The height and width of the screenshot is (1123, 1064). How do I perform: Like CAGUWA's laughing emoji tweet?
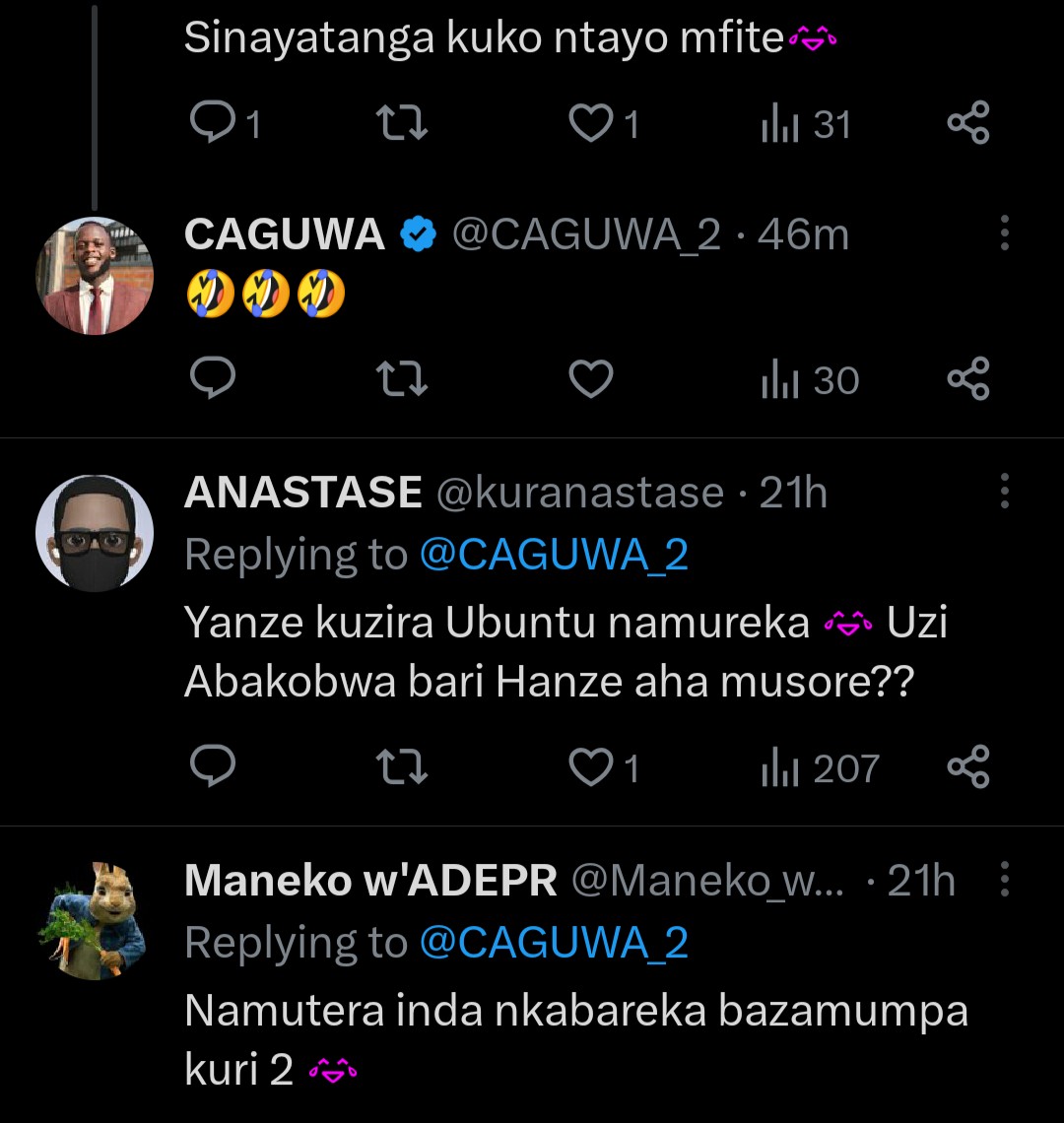click(591, 380)
